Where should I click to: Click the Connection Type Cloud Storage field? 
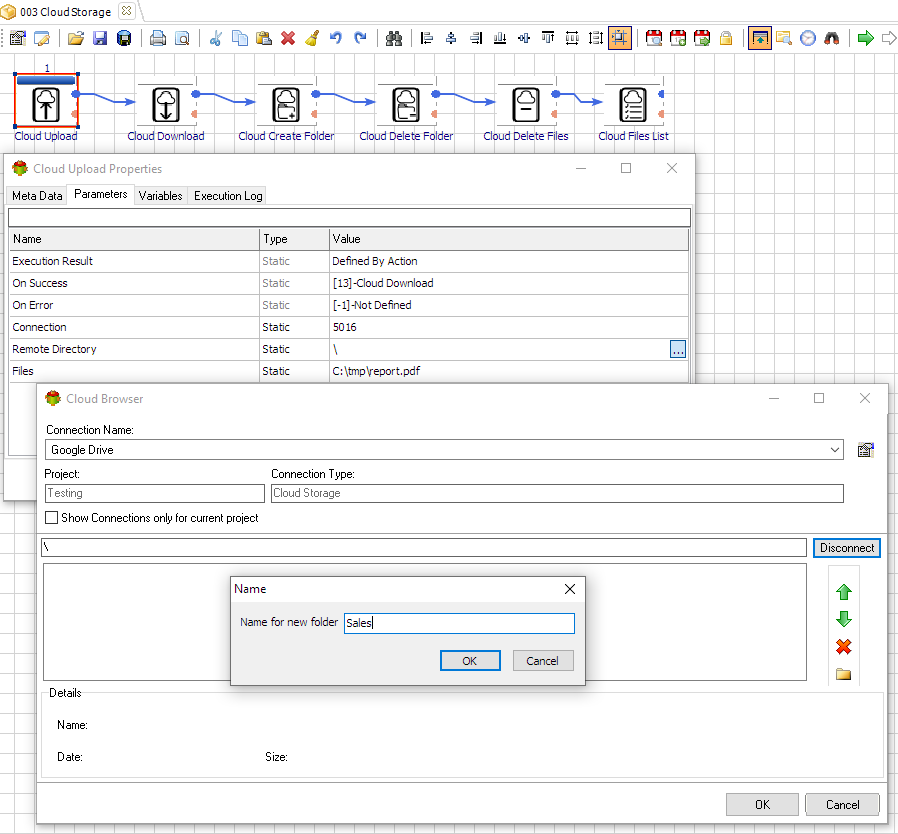tap(557, 493)
